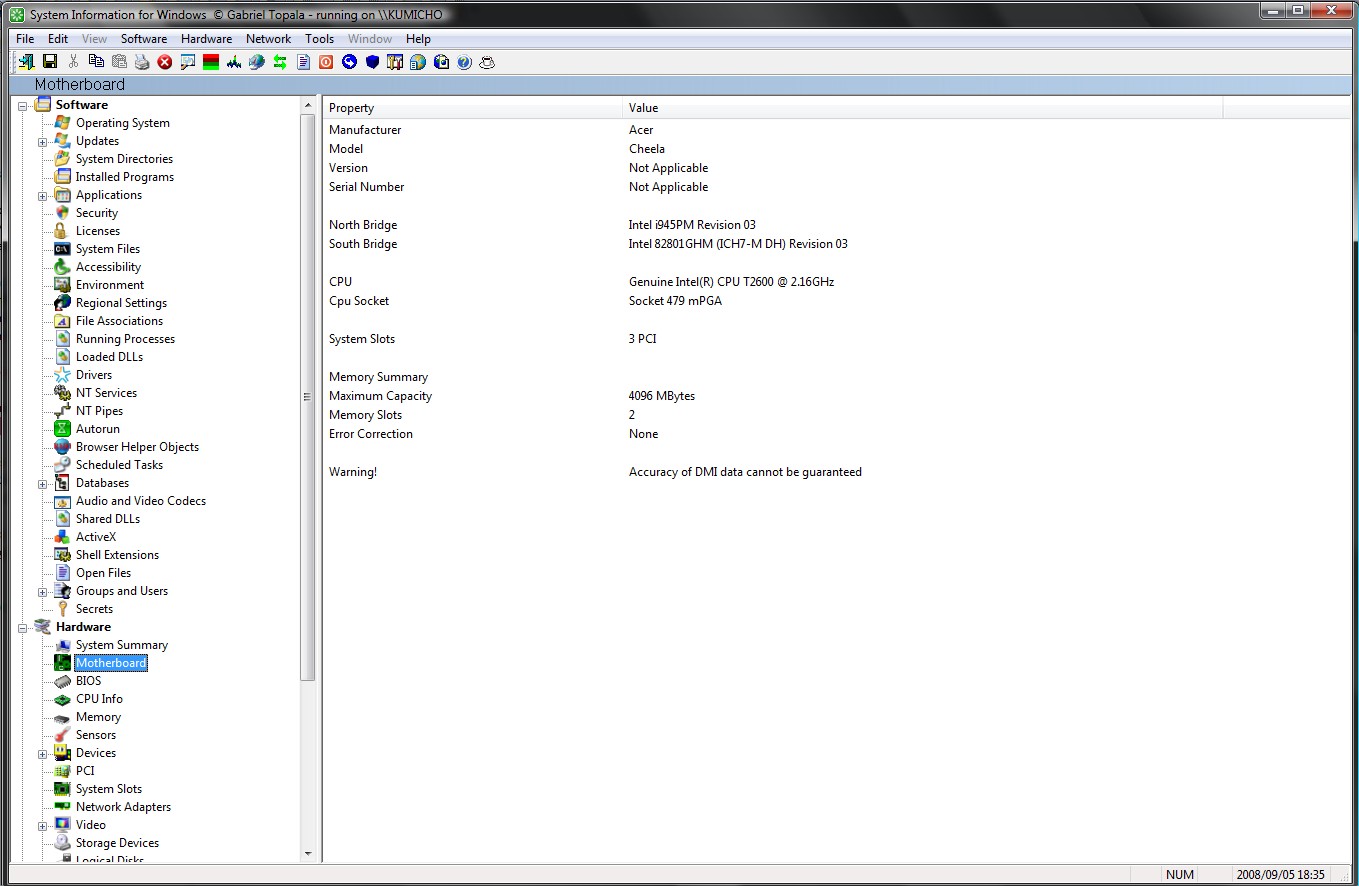
Task: Select the 'Intel i945PM Revision 03' value
Action: point(692,225)
